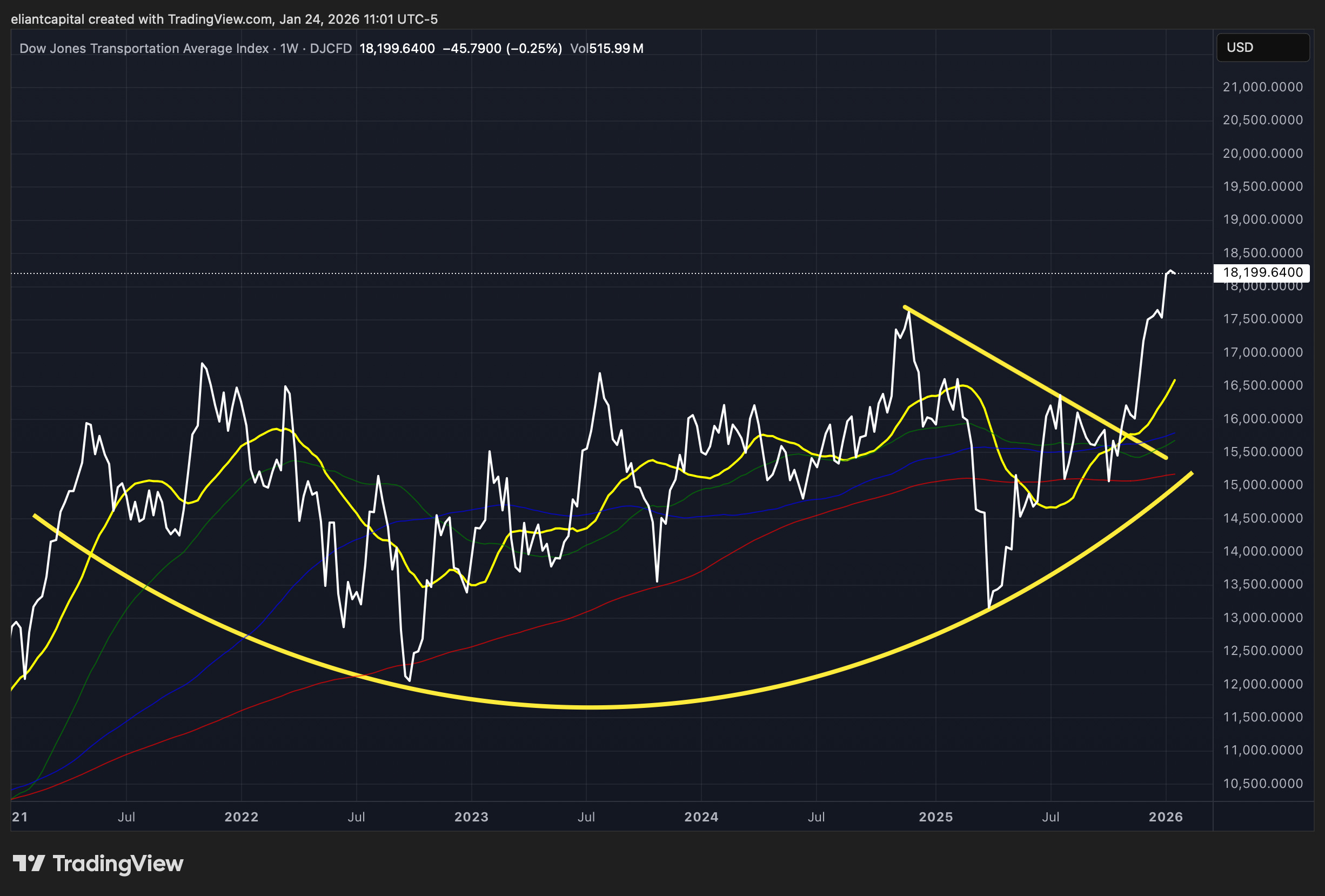Click the -45.7900 (-0.25%) change value
1325x896 pixels.
pyautogui.click(x=503, y=49)
